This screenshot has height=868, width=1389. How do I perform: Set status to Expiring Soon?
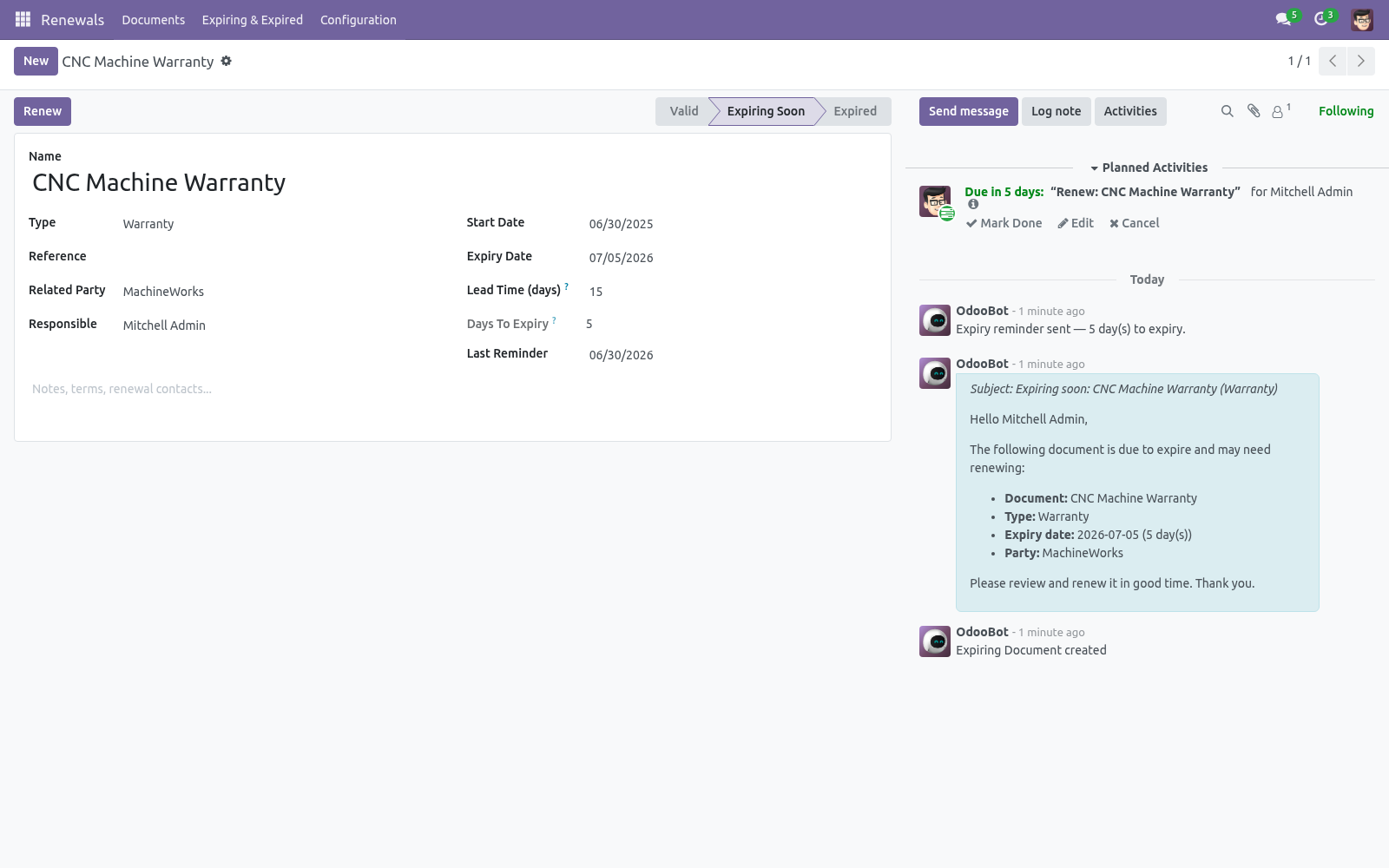coord(765,111)
